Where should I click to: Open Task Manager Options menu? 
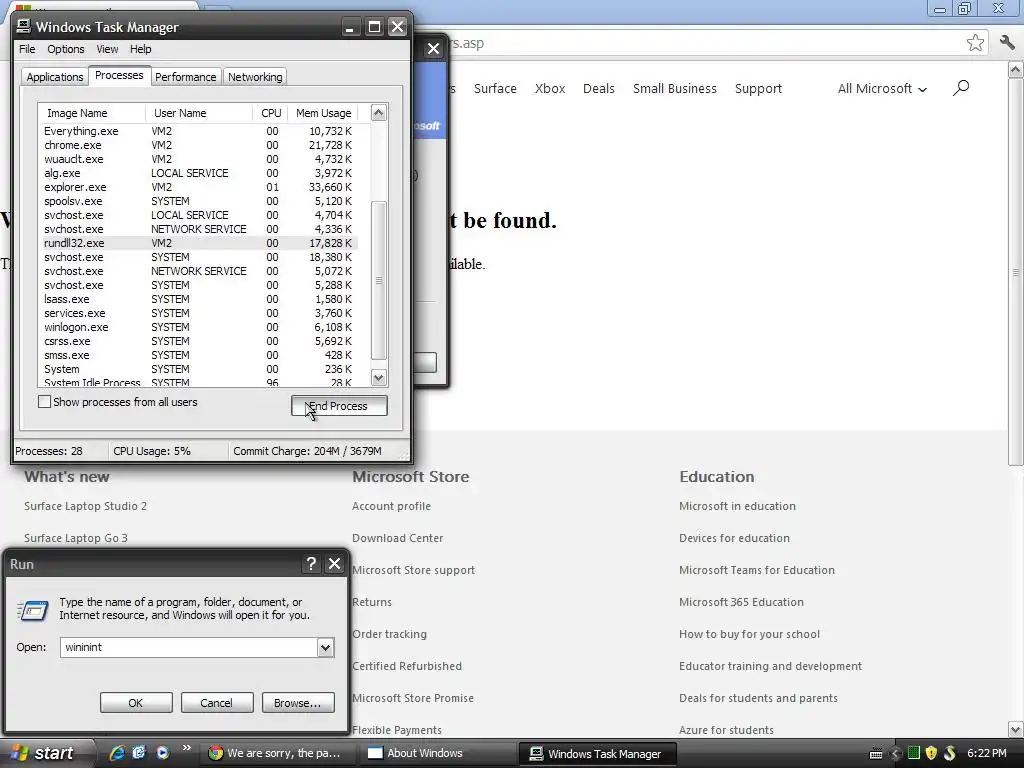click(65, 49)
